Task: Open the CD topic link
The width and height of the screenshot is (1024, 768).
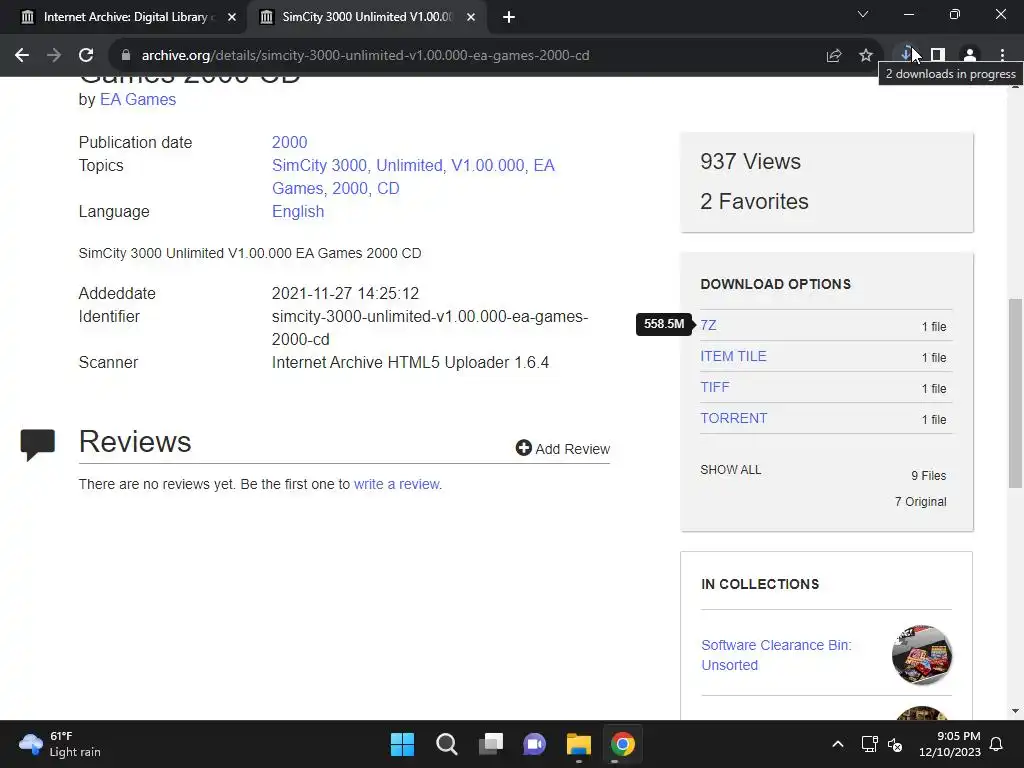Action: pos(388,188)
